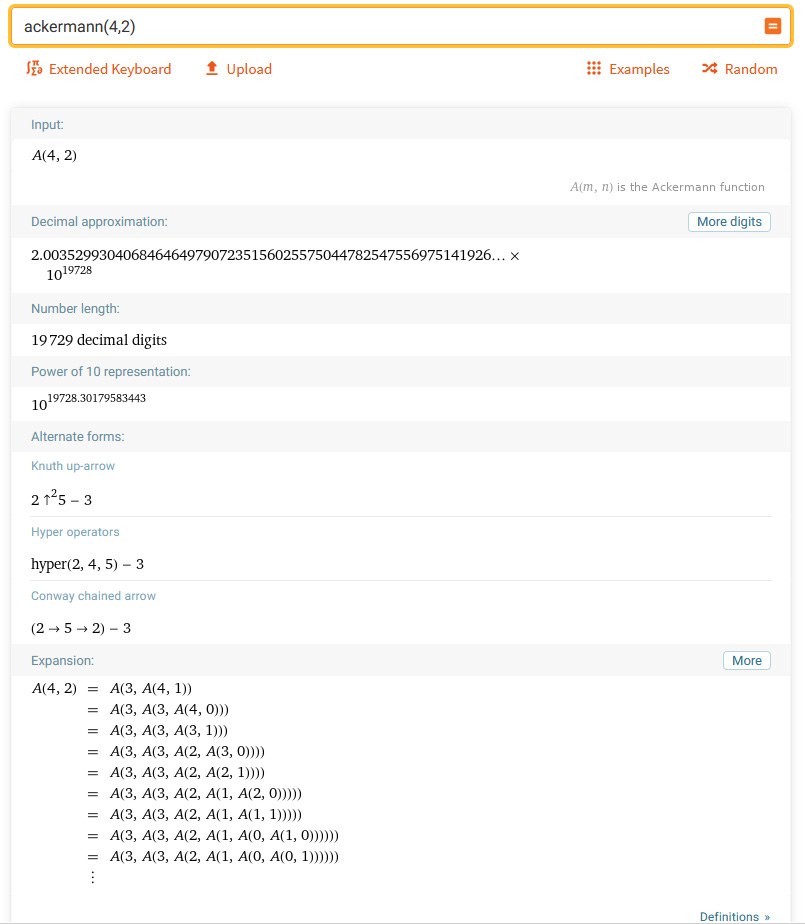Expand the Expansion pod with More
Viewport: 805px width, 924px height.
[x=746, y=661]
